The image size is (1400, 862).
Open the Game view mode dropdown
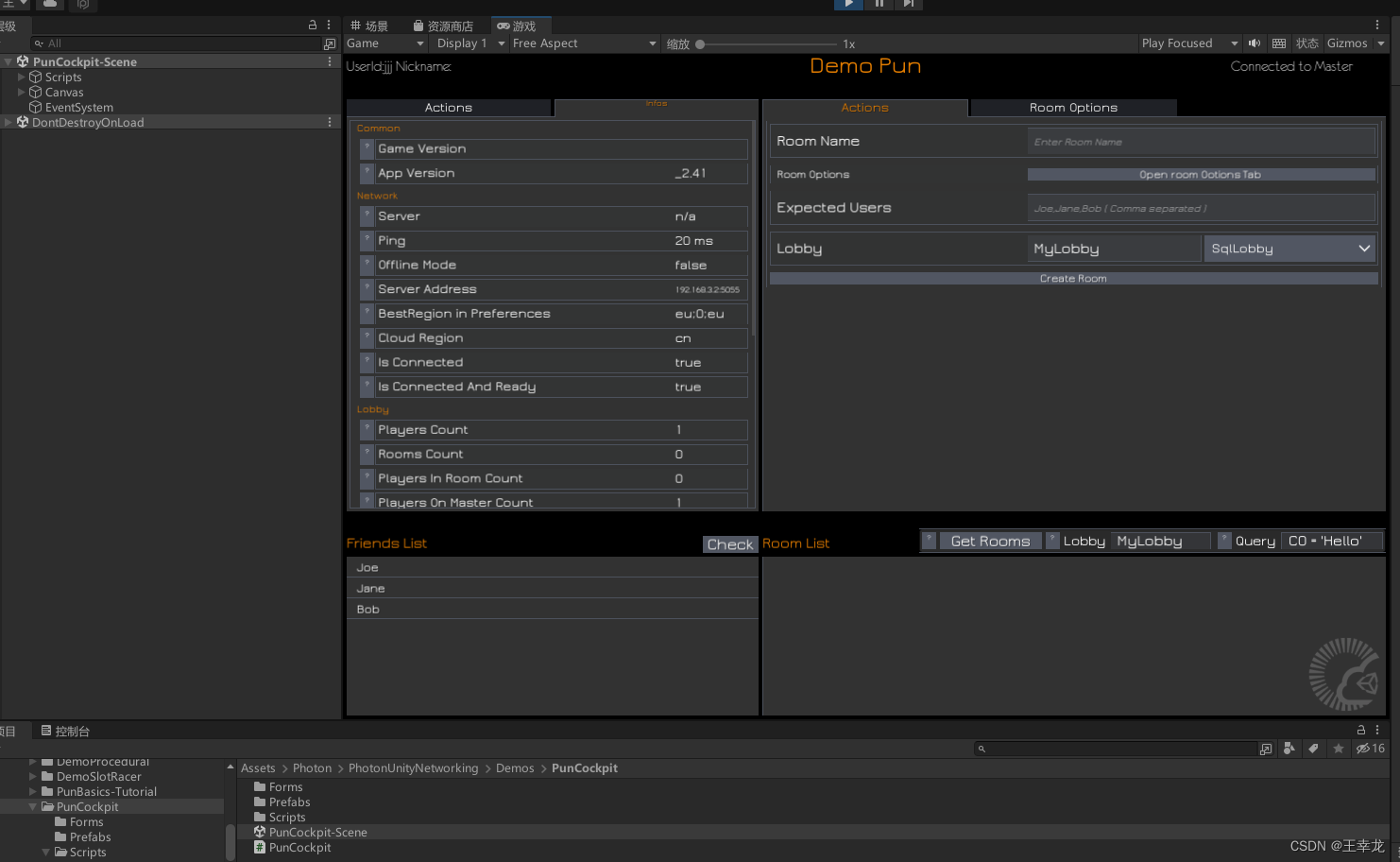click(x=385, y=43)
